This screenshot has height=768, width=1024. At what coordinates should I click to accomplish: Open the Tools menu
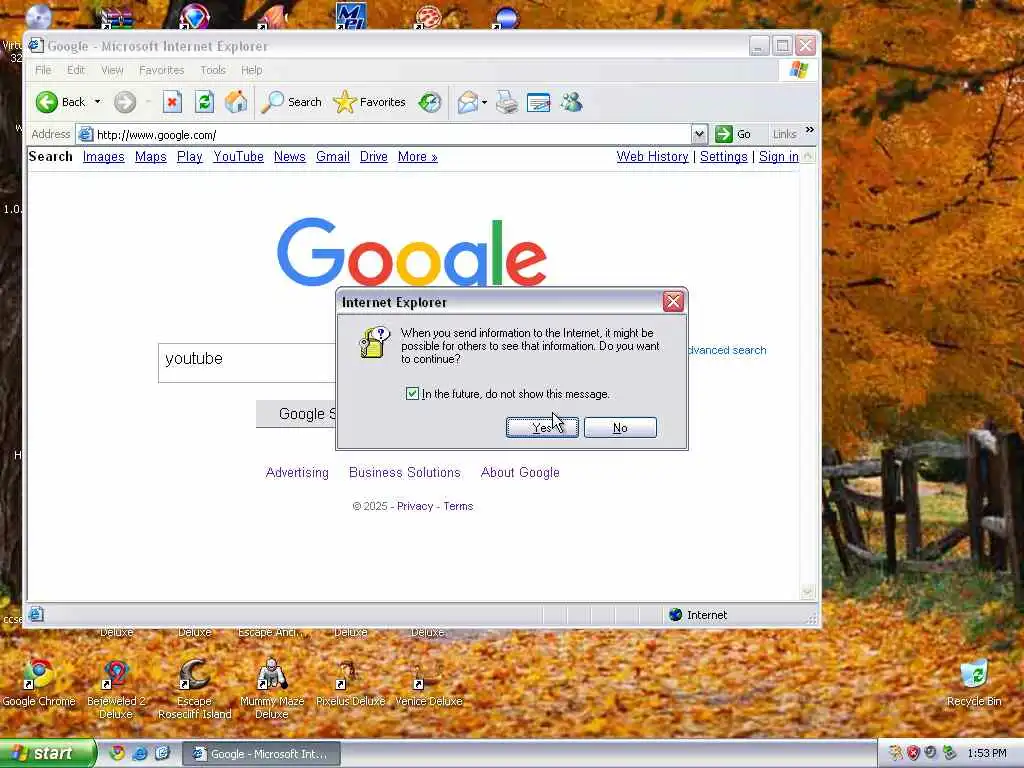tap(213, 70)
